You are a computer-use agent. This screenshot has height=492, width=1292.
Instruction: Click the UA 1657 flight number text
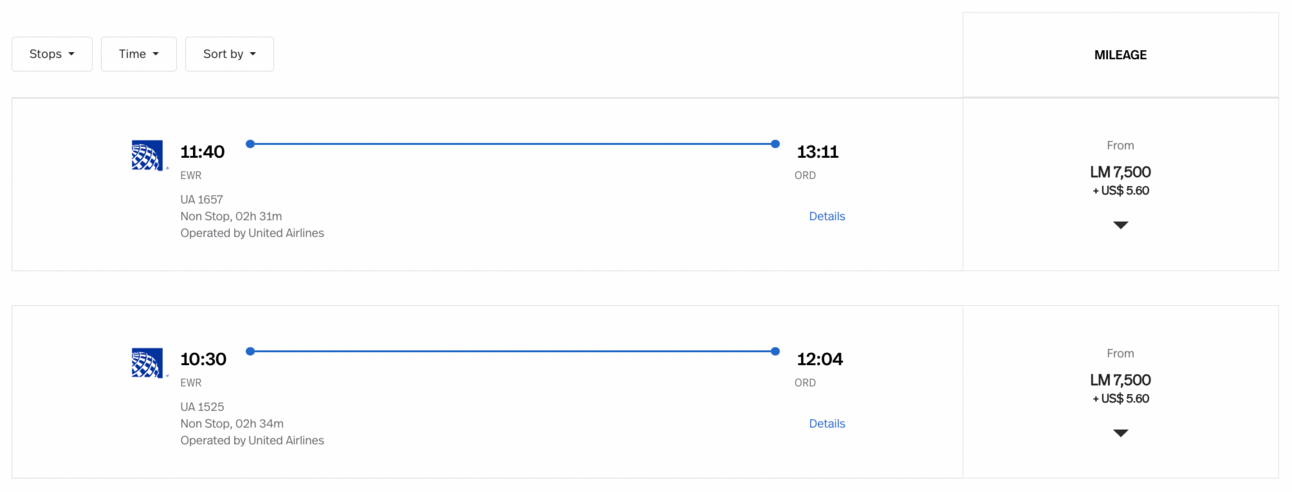pos(202,199)
